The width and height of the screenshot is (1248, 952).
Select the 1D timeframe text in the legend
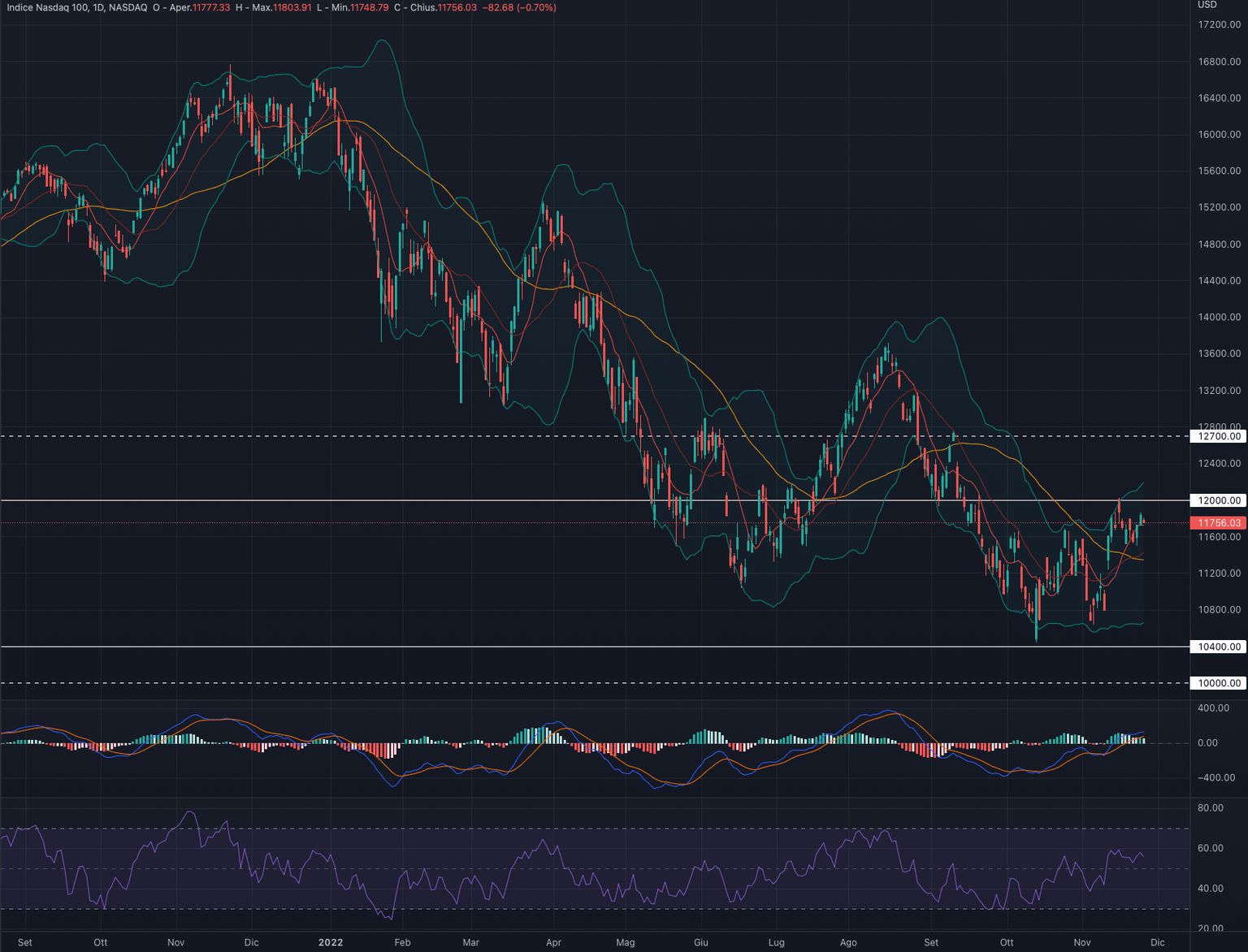(99, 8)
